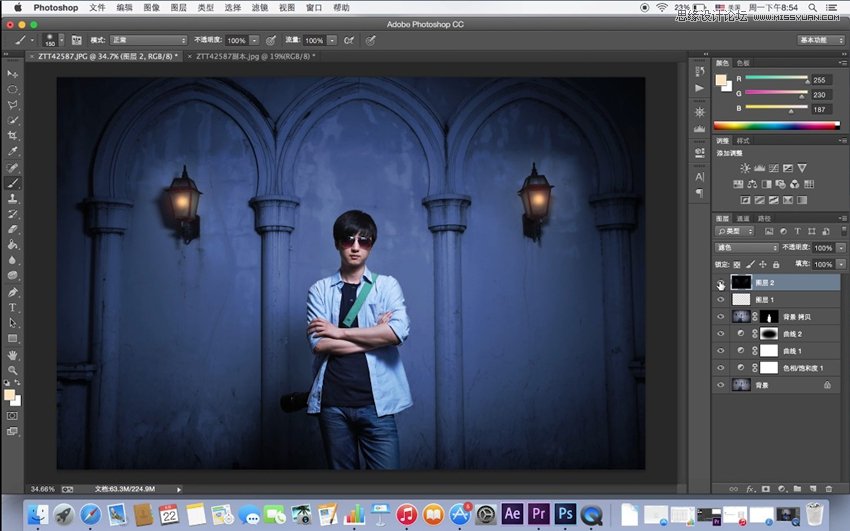
Task: Add a Color Balance adjustment icon
Action: click(752, 184)
